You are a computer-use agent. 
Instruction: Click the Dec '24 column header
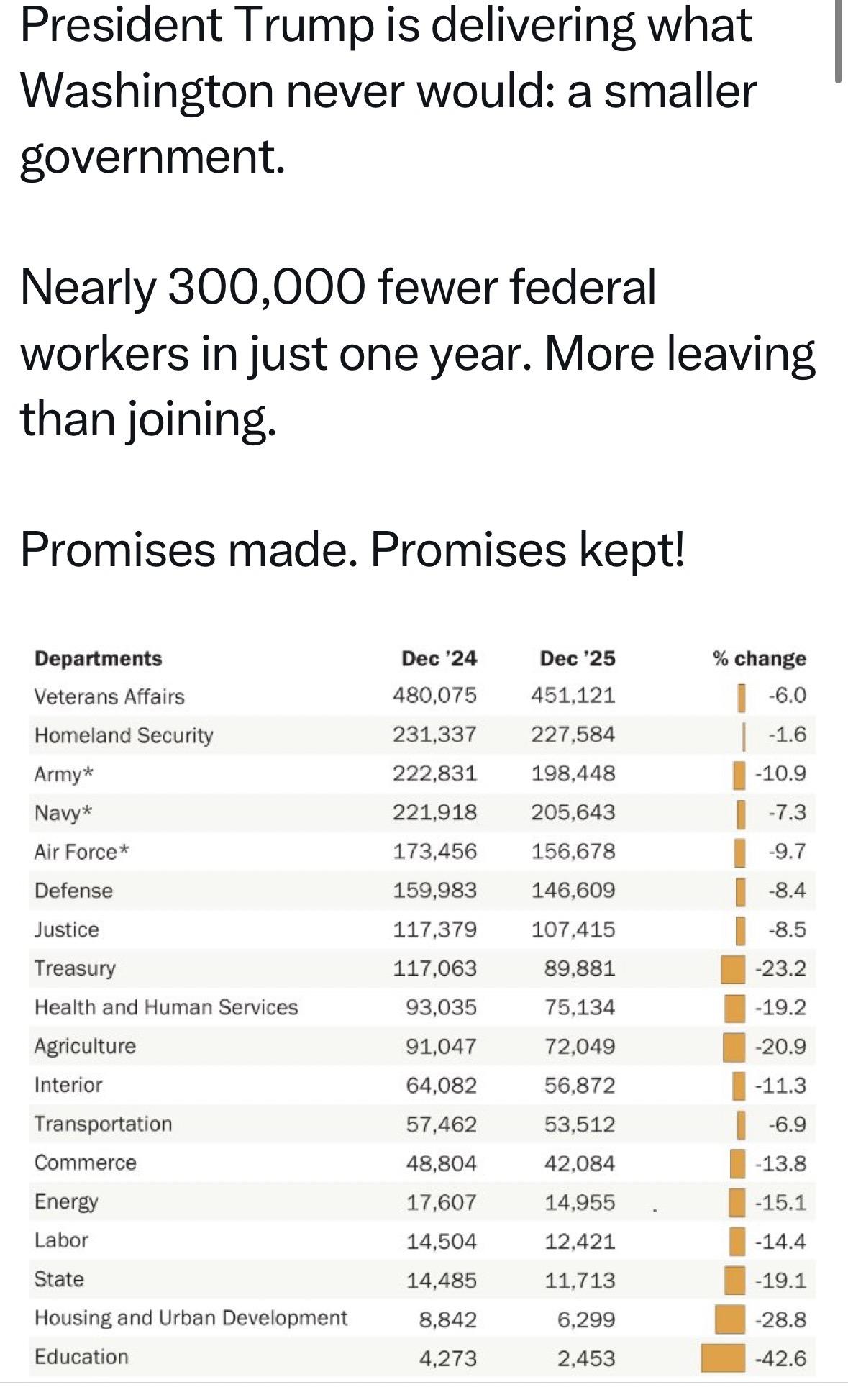[x=439, y=658]
